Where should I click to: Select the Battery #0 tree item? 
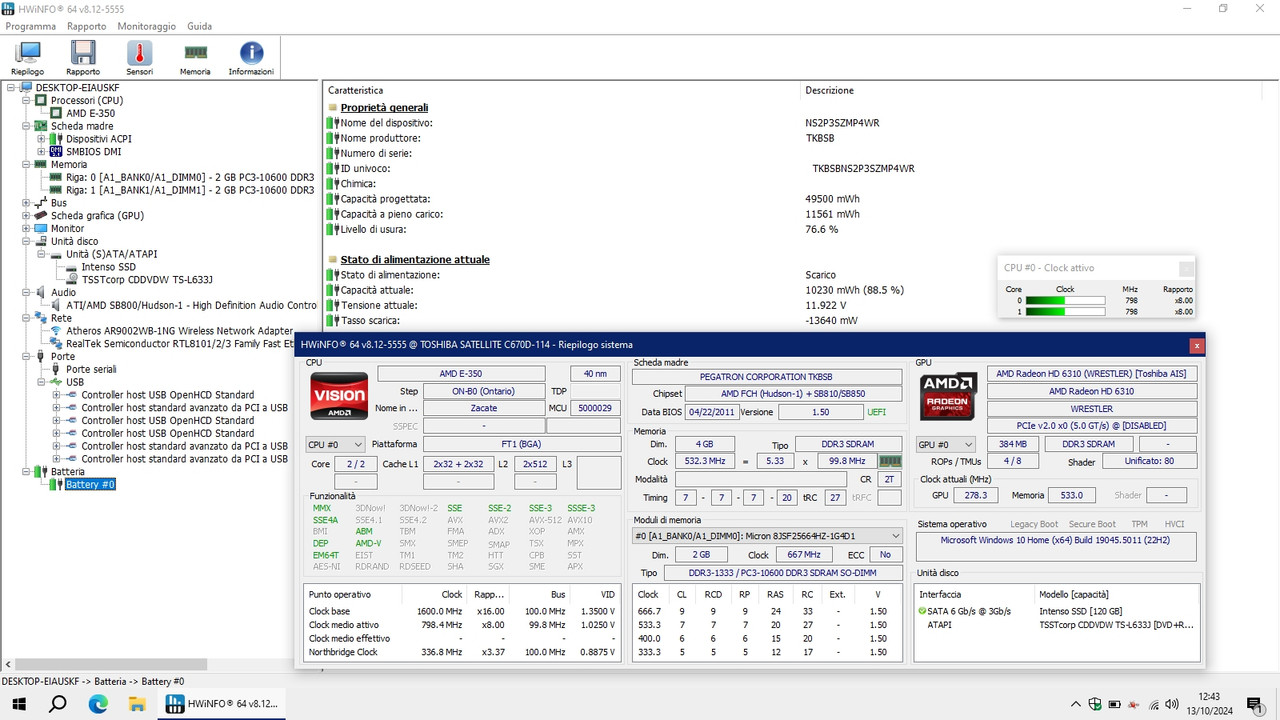[x=90, y=485]
